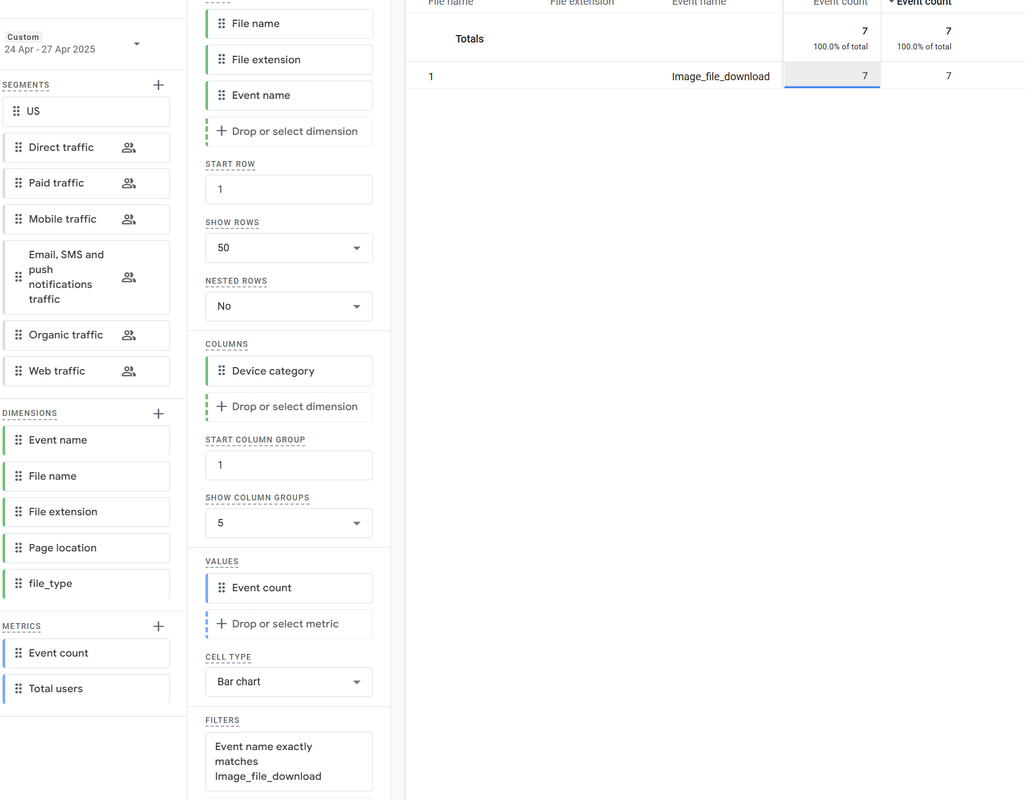
Task: Click Drop or select metric under Values
Action: tap(289, 624)
